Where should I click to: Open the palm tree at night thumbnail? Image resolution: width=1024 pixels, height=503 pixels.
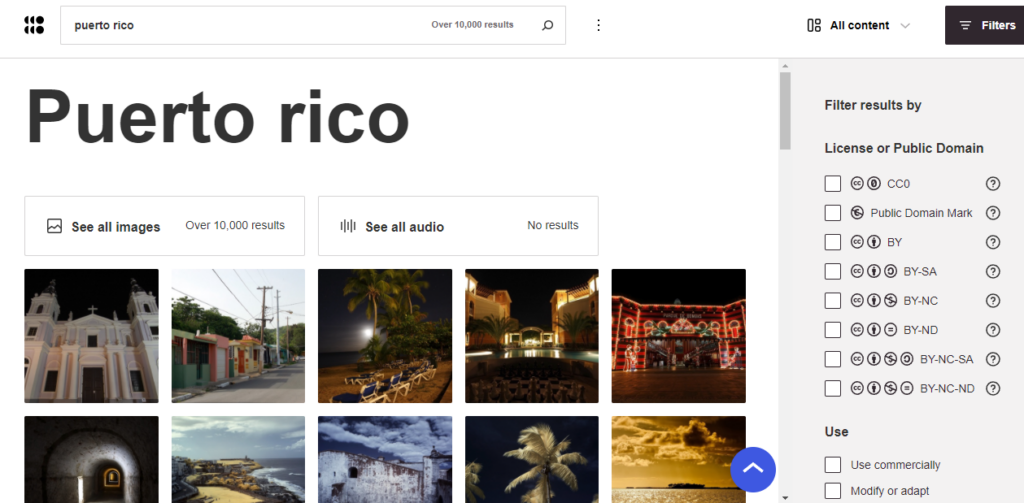click(532, 459)
